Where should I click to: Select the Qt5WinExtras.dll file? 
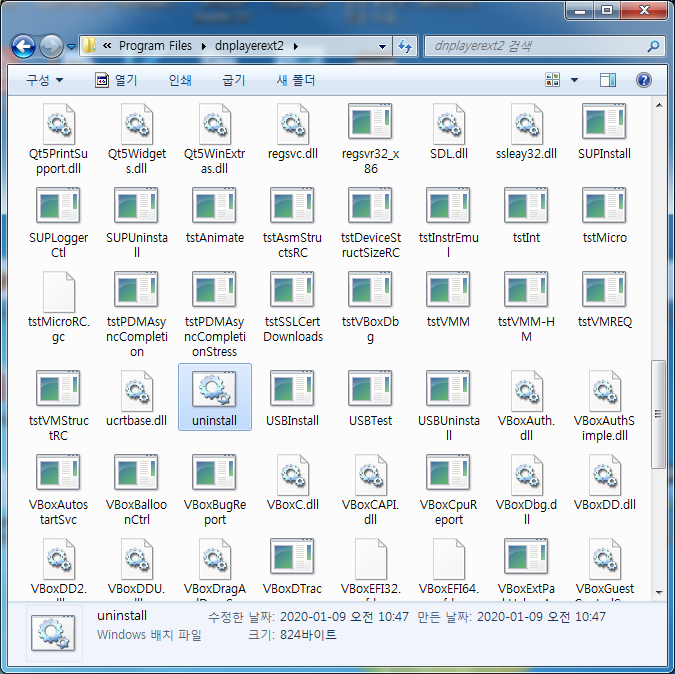tap(214, 139)
